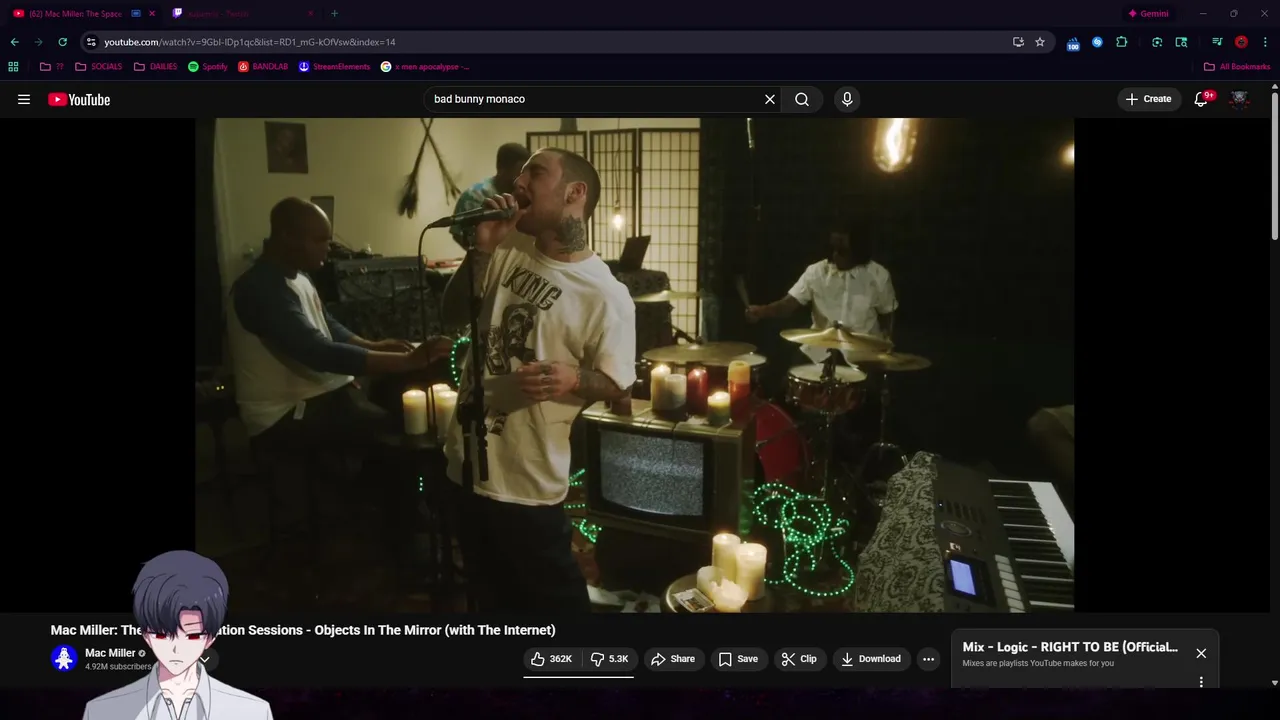Close the Mix playlist panel

(1201, 653)
